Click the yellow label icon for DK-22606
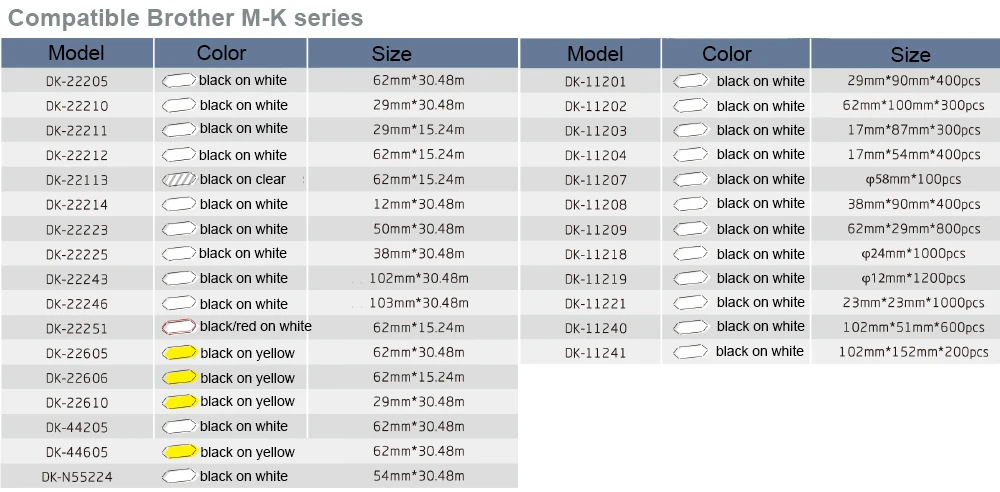 coord(177,377)
